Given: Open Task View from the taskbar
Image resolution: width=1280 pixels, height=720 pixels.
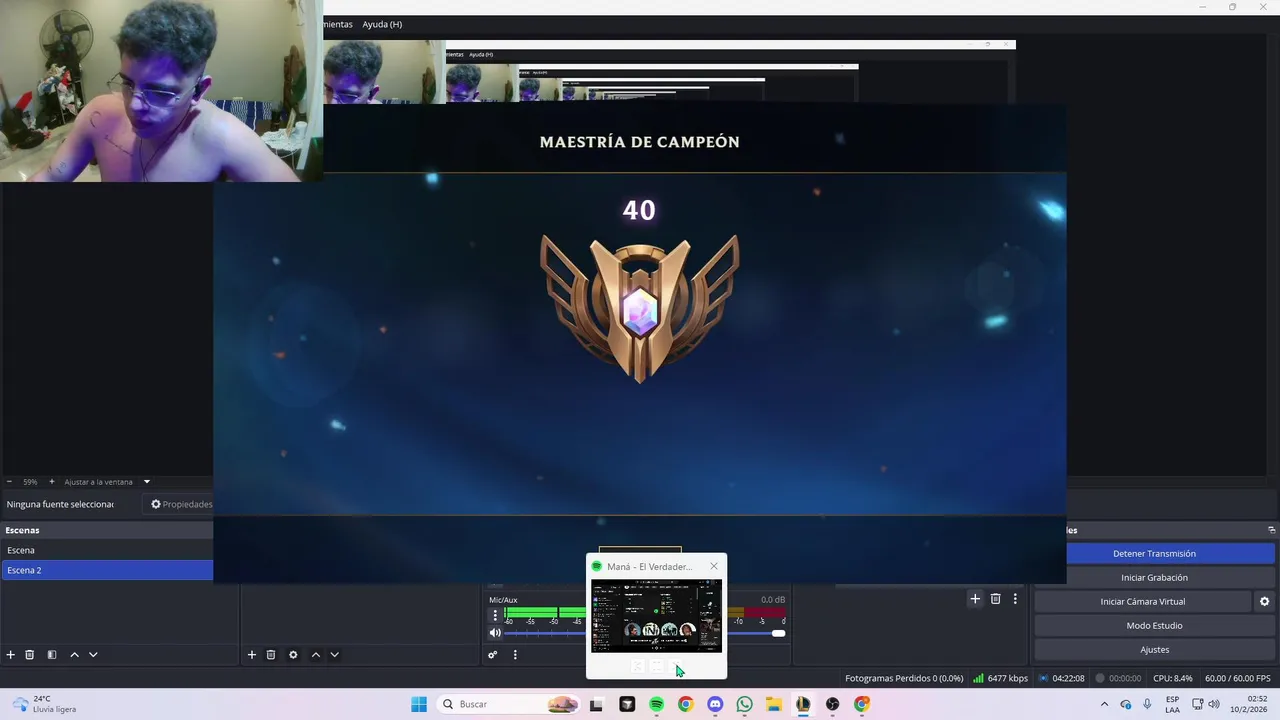Looking at the screenshot, I should coord(596,704).
